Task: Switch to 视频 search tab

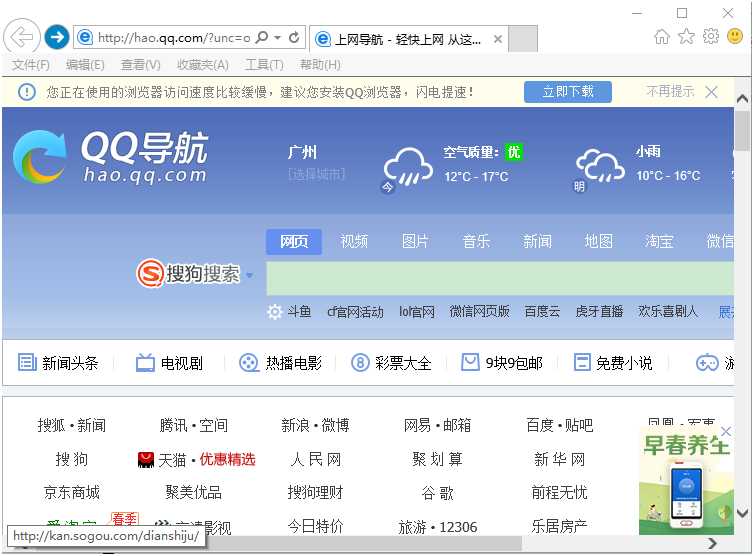Action: (x=354, y=241)
